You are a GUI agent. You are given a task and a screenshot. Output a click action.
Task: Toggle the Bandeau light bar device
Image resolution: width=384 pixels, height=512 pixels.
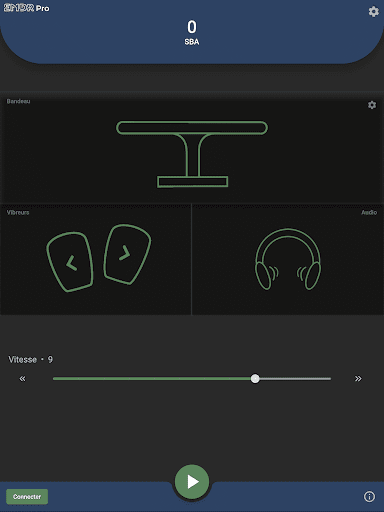coord(192,154)
